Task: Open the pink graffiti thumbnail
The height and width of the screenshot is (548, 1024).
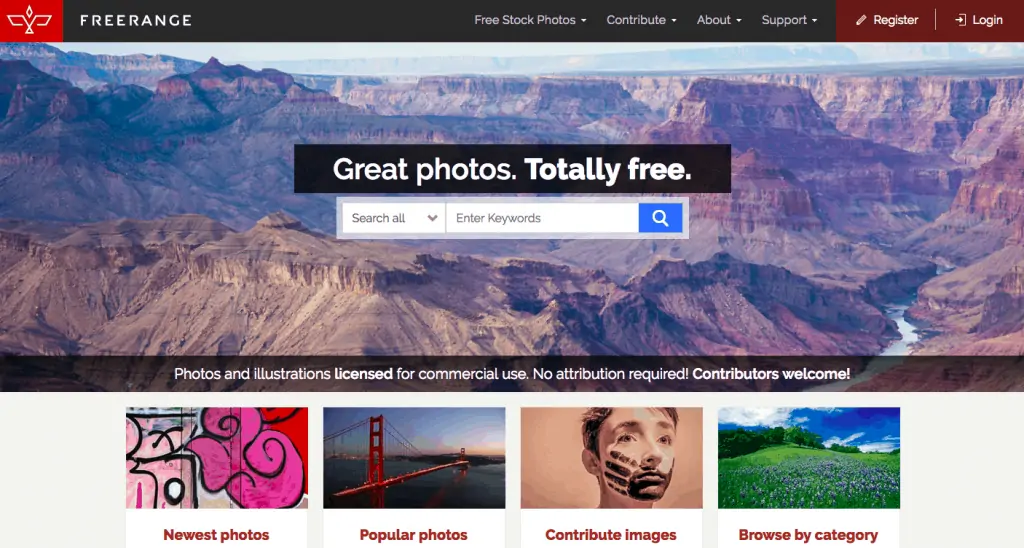Action: [x=217, y=458]
